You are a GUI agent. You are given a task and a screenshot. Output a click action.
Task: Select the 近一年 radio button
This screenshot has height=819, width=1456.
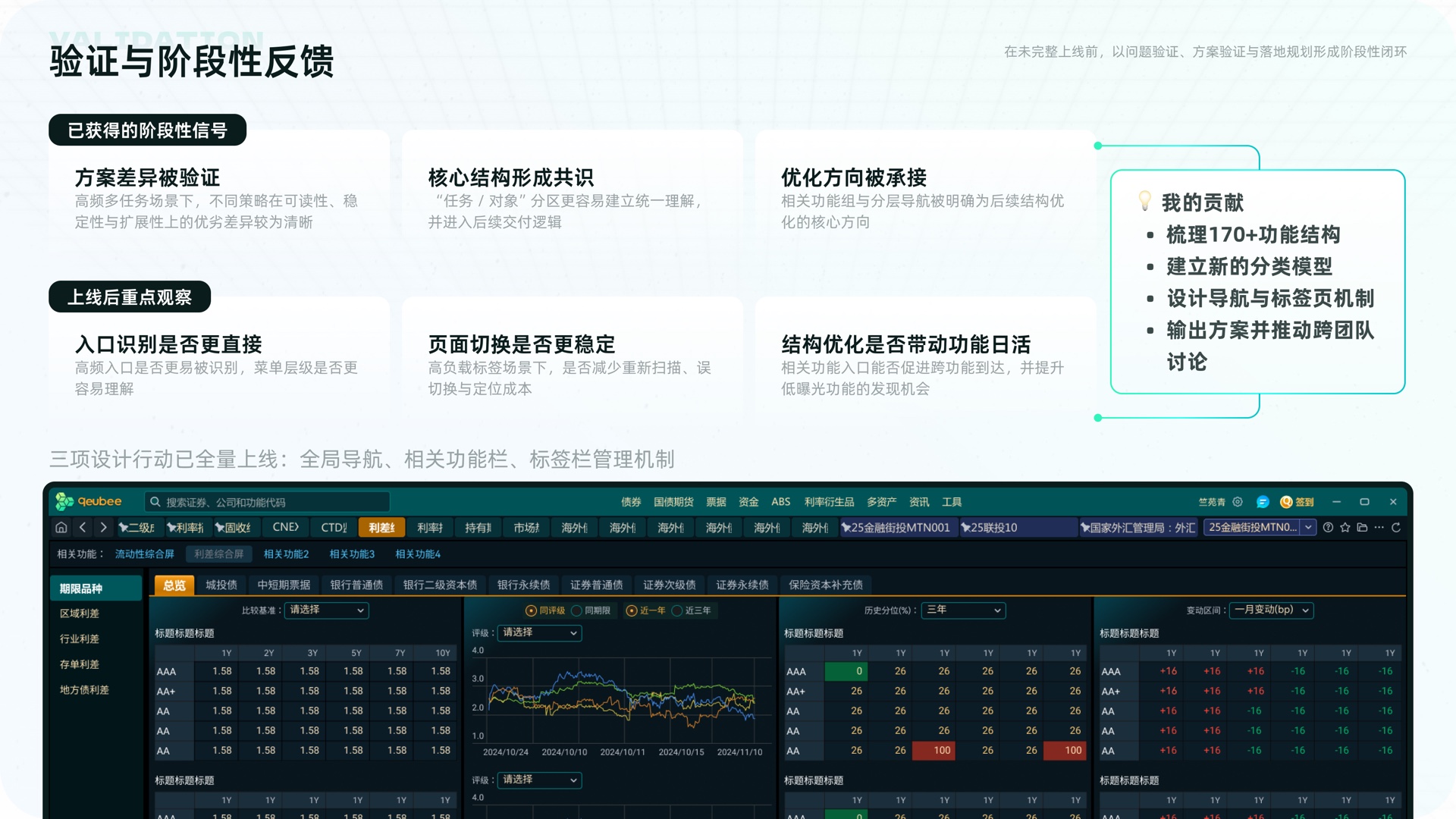point(632,610)
